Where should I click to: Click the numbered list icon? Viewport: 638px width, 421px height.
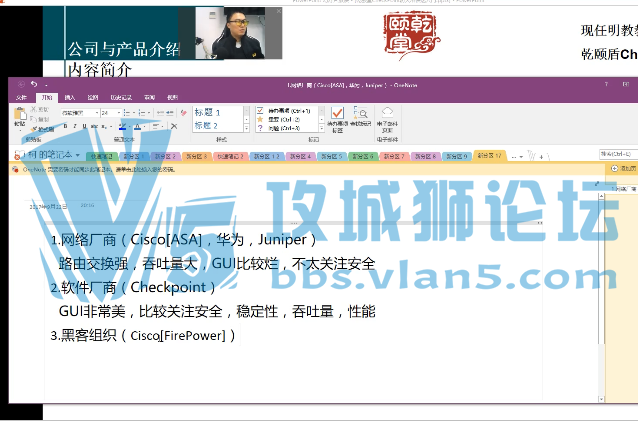click(142, 113)
